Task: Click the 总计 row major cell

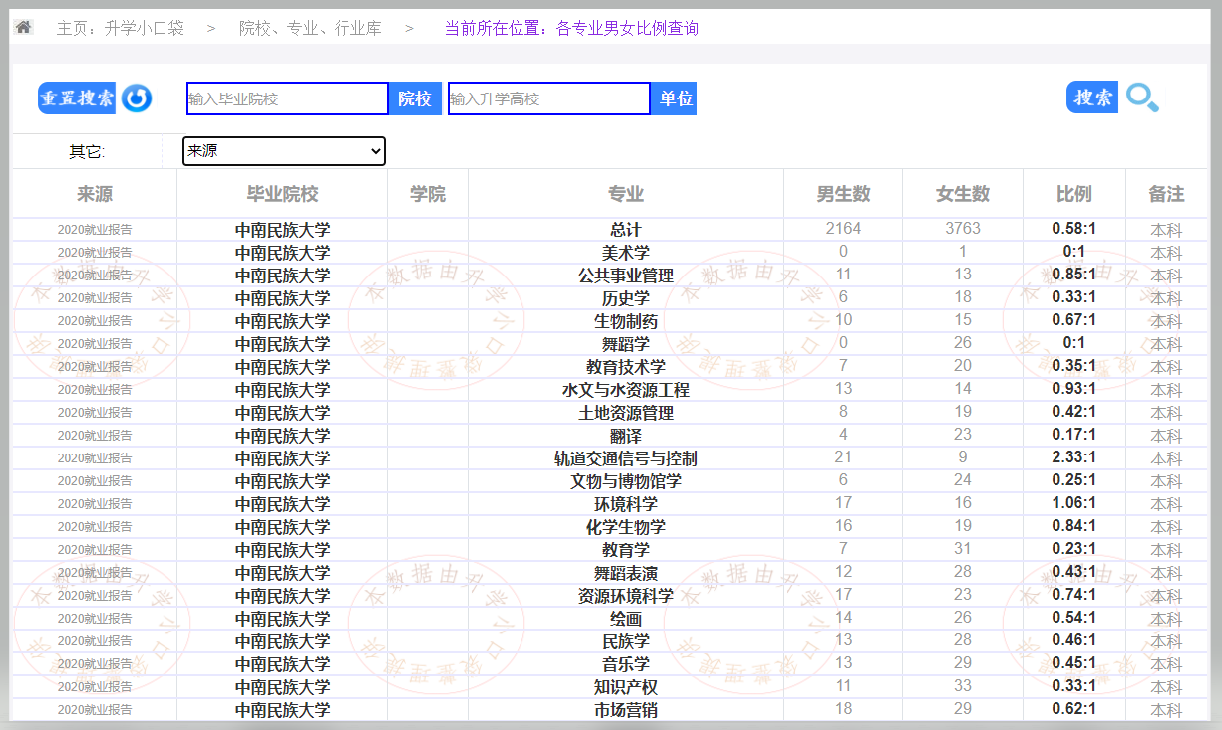Action: (626, 229)
